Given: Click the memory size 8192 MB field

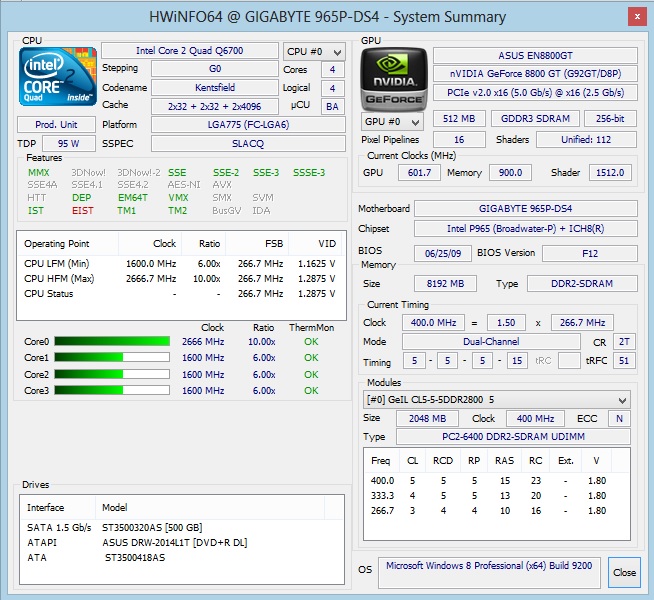Looking at the screenshot, I should [x=445, y=284].
